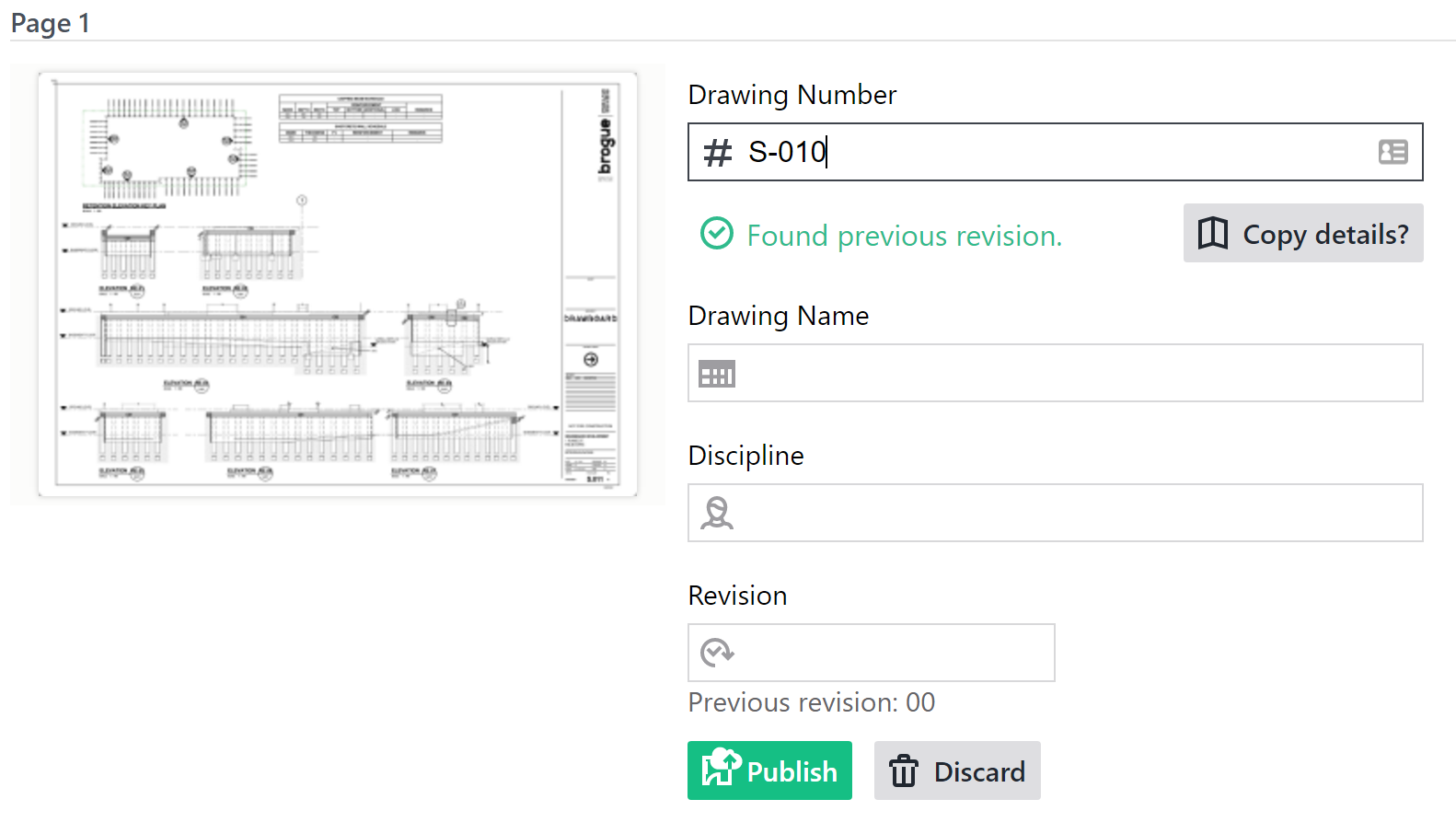Open the drawing sheet thumbnail preview

tap(338, 284)
